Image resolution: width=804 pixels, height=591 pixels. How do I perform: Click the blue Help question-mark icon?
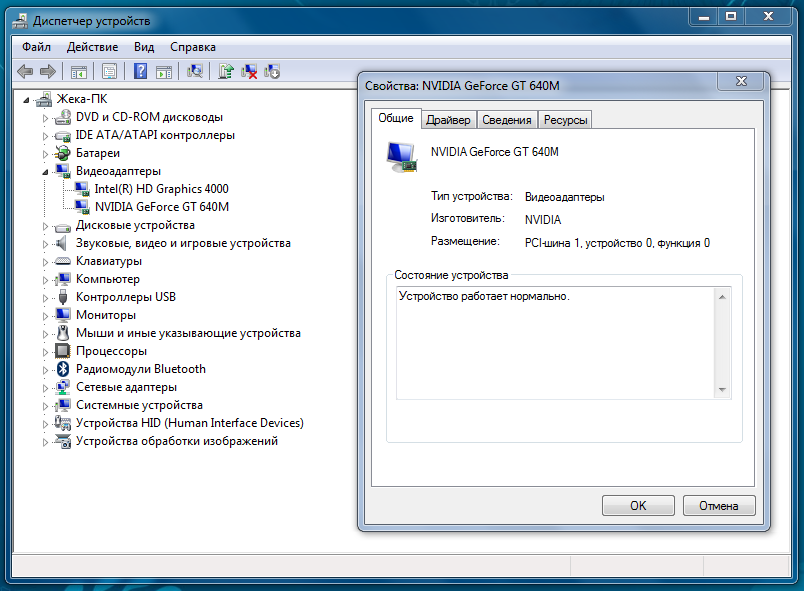pyautogui.click(x=140, y=71)
